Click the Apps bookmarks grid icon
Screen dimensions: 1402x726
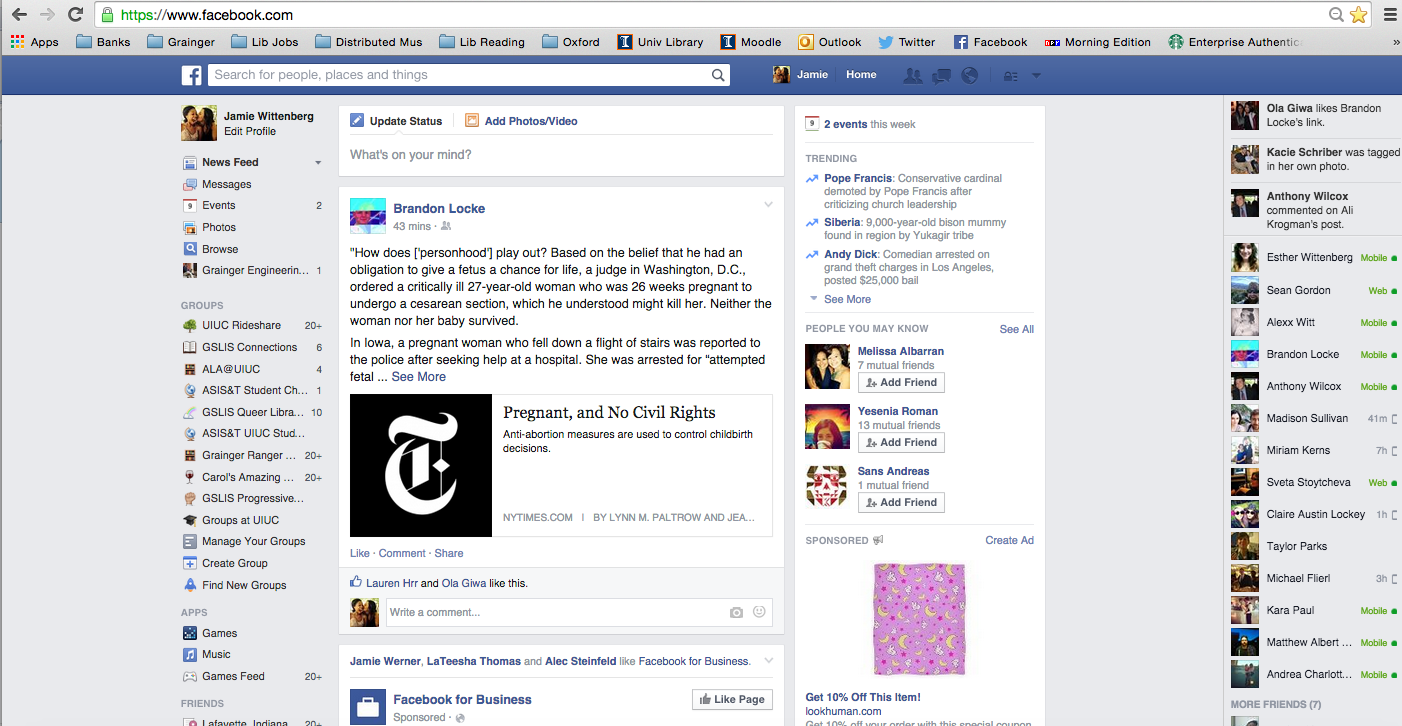tap(17, 42)
